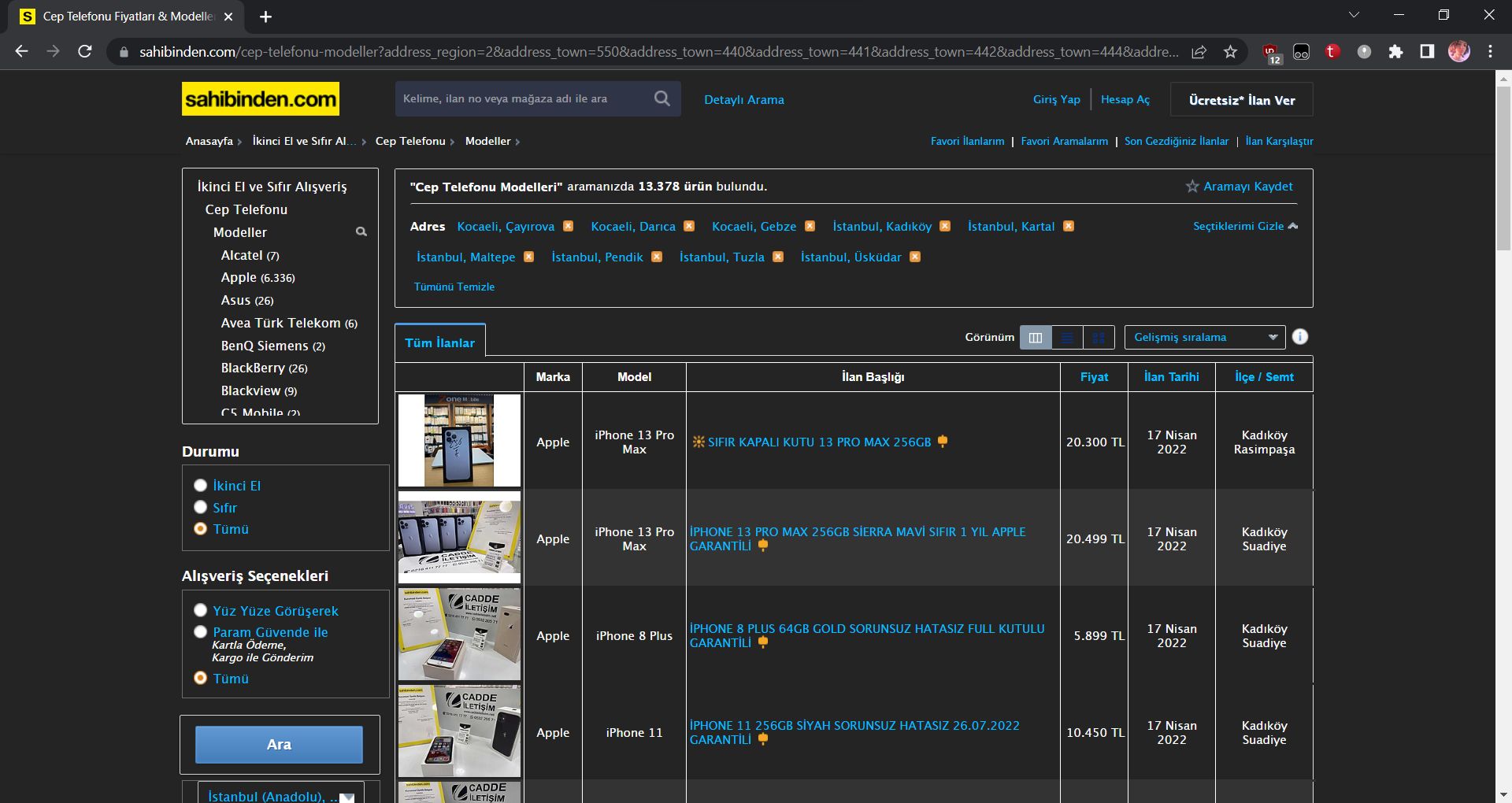Go to the sahibinden.com logo homepage

pos(261,99)
